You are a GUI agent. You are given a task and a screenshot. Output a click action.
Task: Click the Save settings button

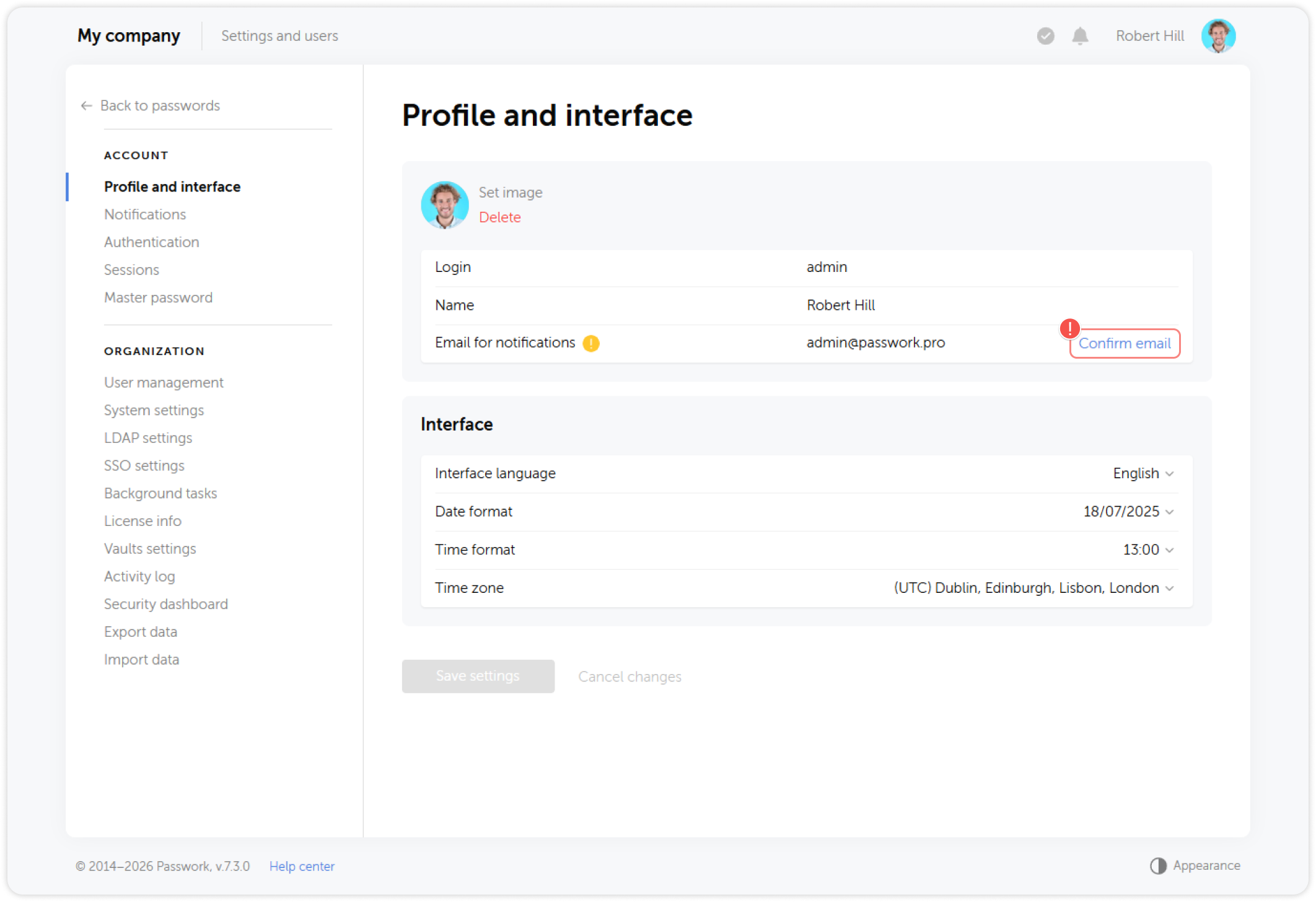tap(478, 676)
